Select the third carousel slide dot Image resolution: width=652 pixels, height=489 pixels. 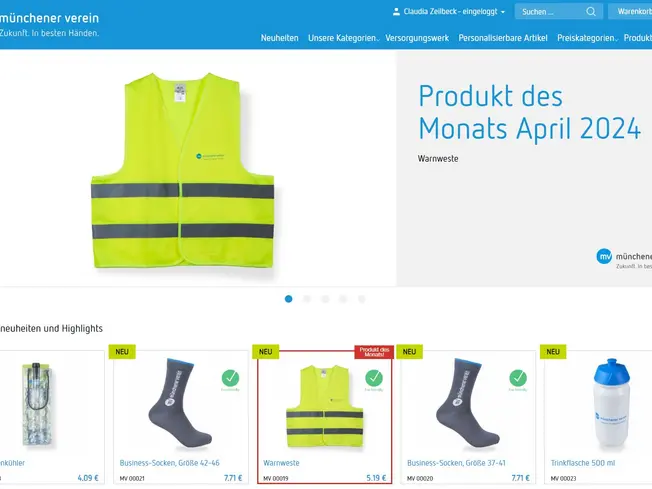(325, 299)
